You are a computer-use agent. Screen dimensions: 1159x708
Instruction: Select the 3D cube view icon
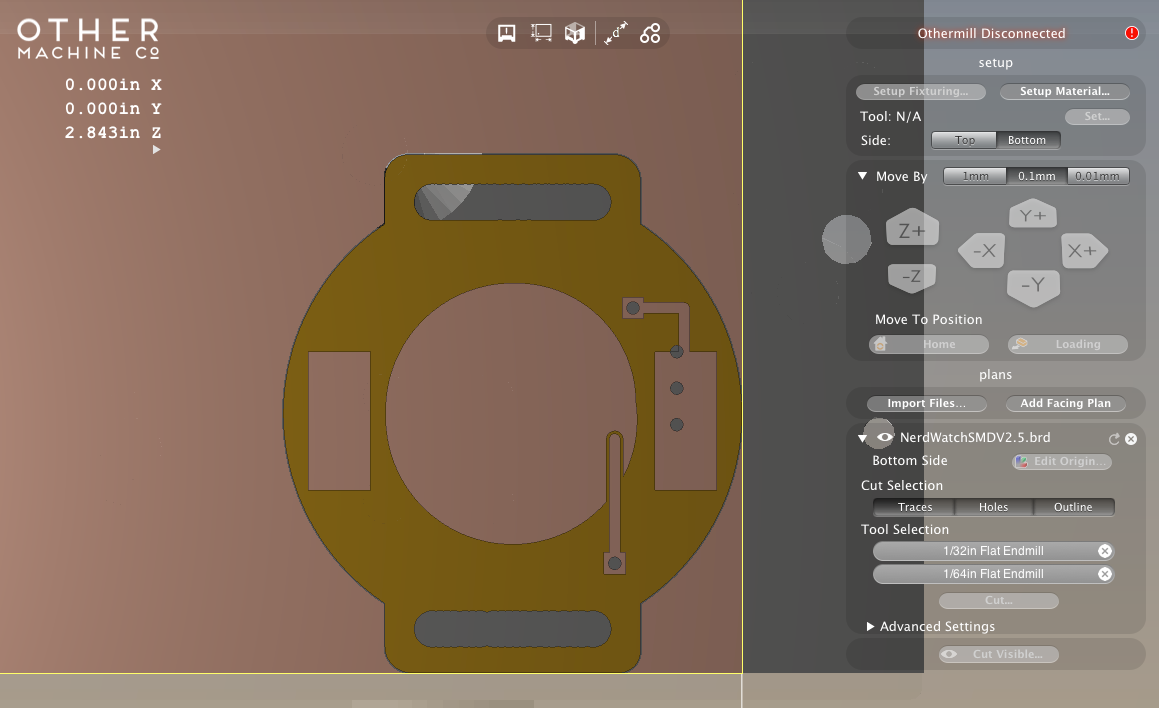[574, 33]
